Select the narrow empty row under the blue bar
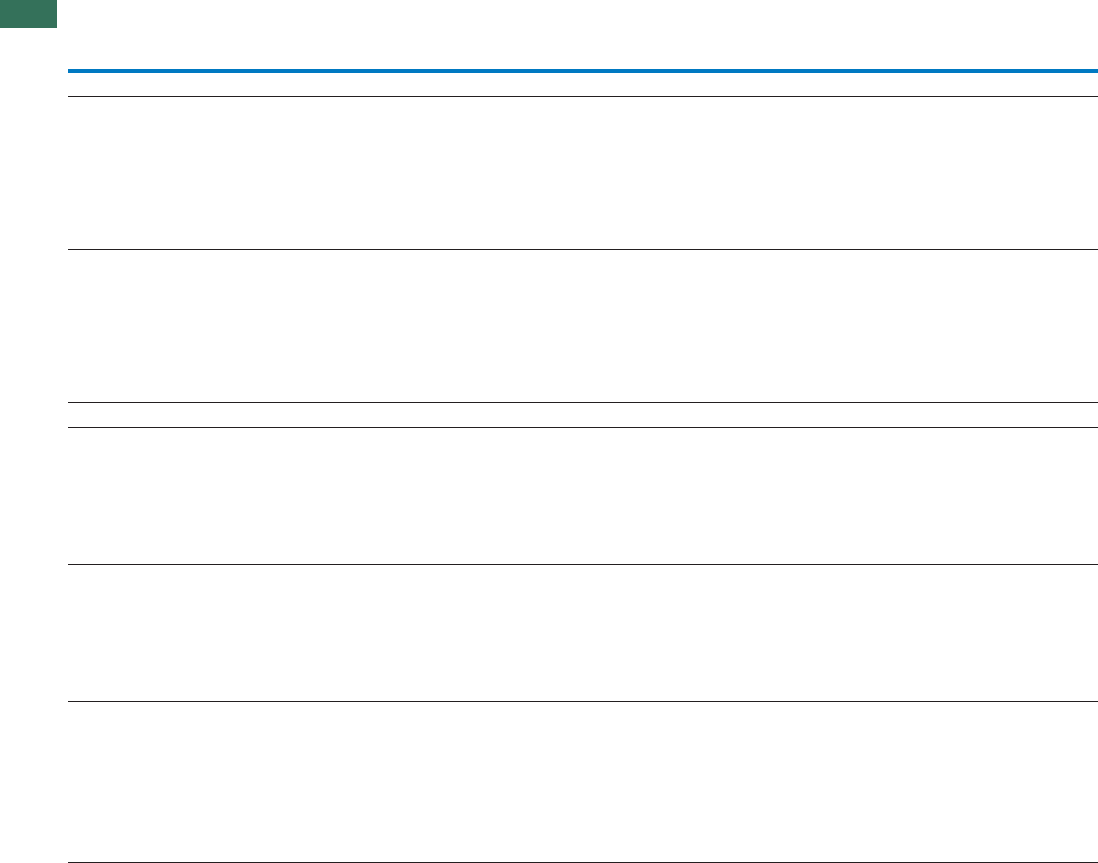Image resolution: width=1098 pixels, height=863 pixels. [x=582, y=84]
